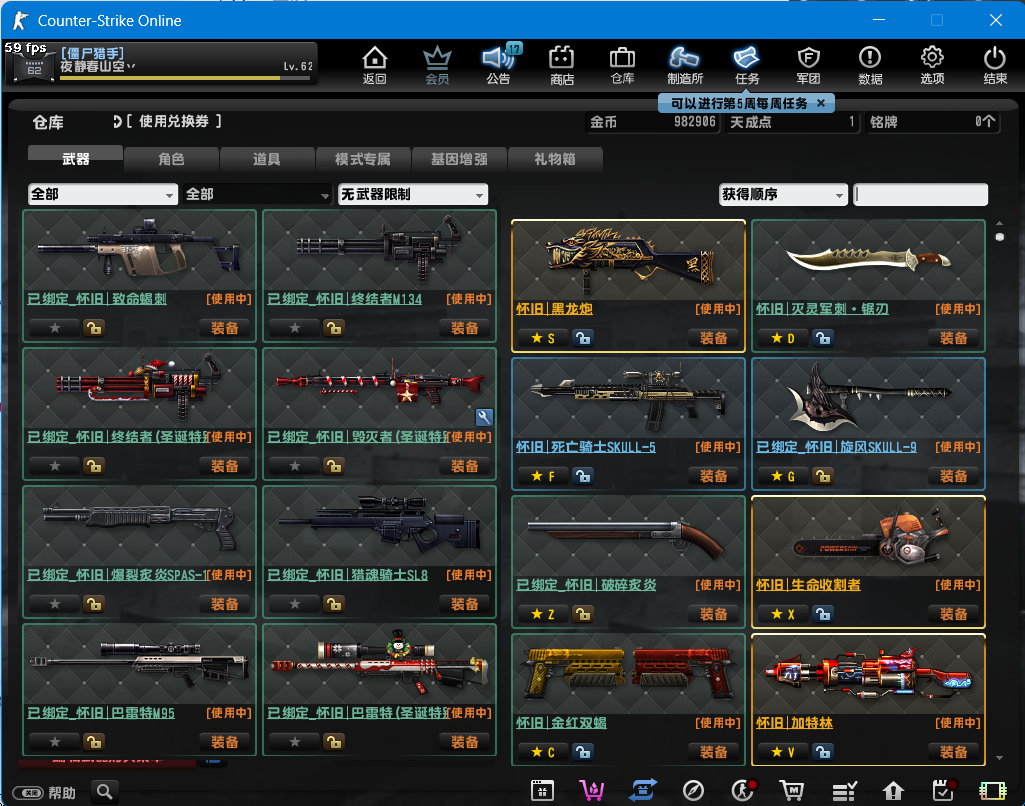This screenshot has width=1025, height=806.
Task: Expand the first 全部 category dropdown
Action: [103, 194]
